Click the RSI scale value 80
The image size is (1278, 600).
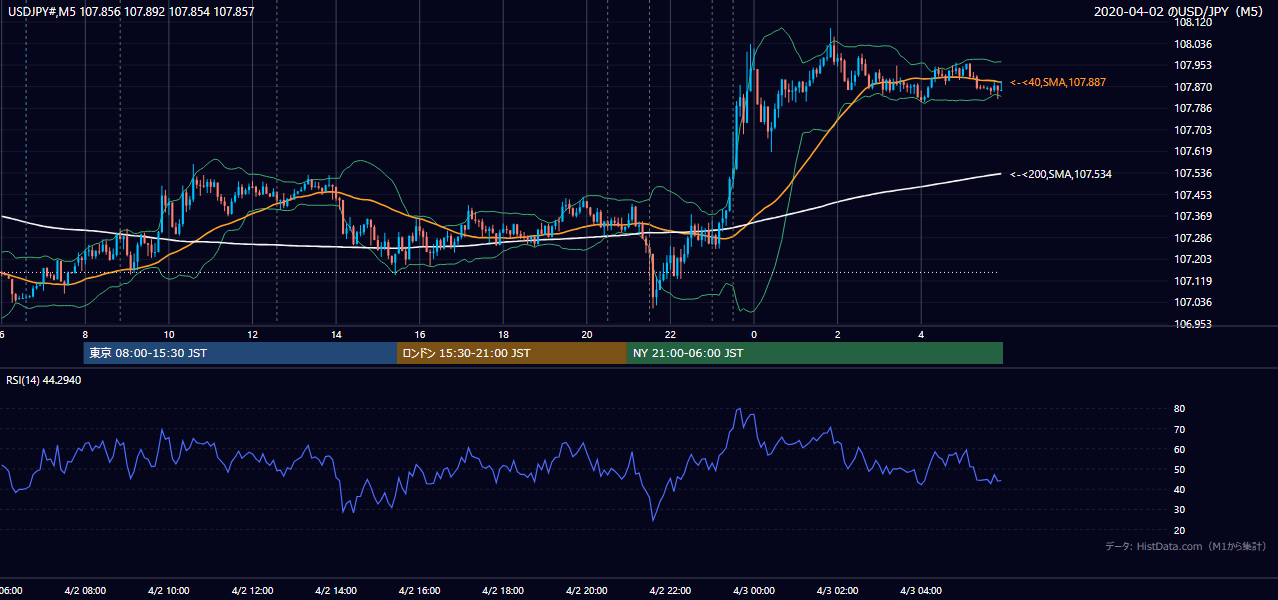pos(1180,409)
